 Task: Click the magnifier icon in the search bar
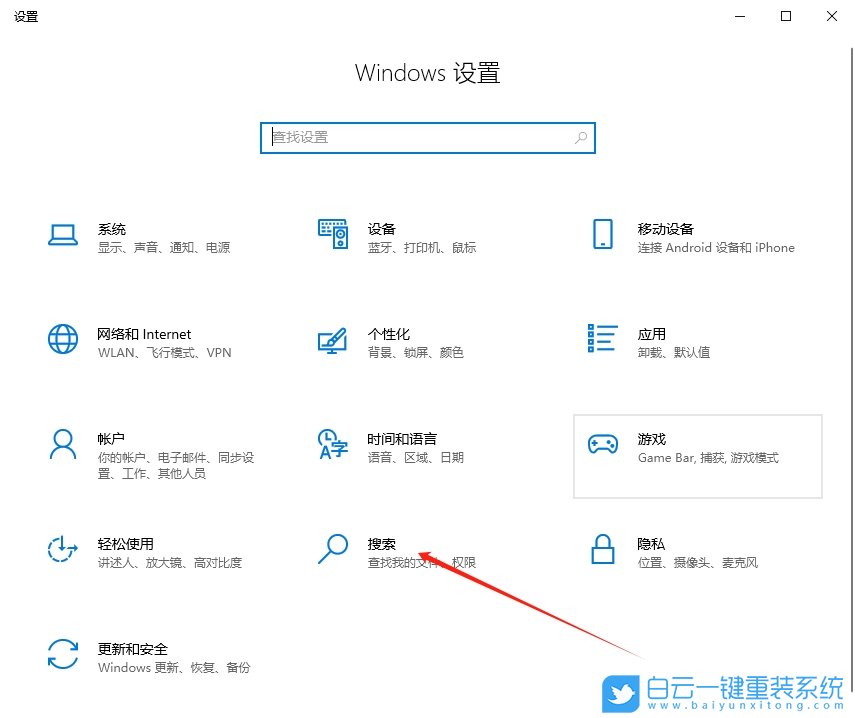point(581,137)
